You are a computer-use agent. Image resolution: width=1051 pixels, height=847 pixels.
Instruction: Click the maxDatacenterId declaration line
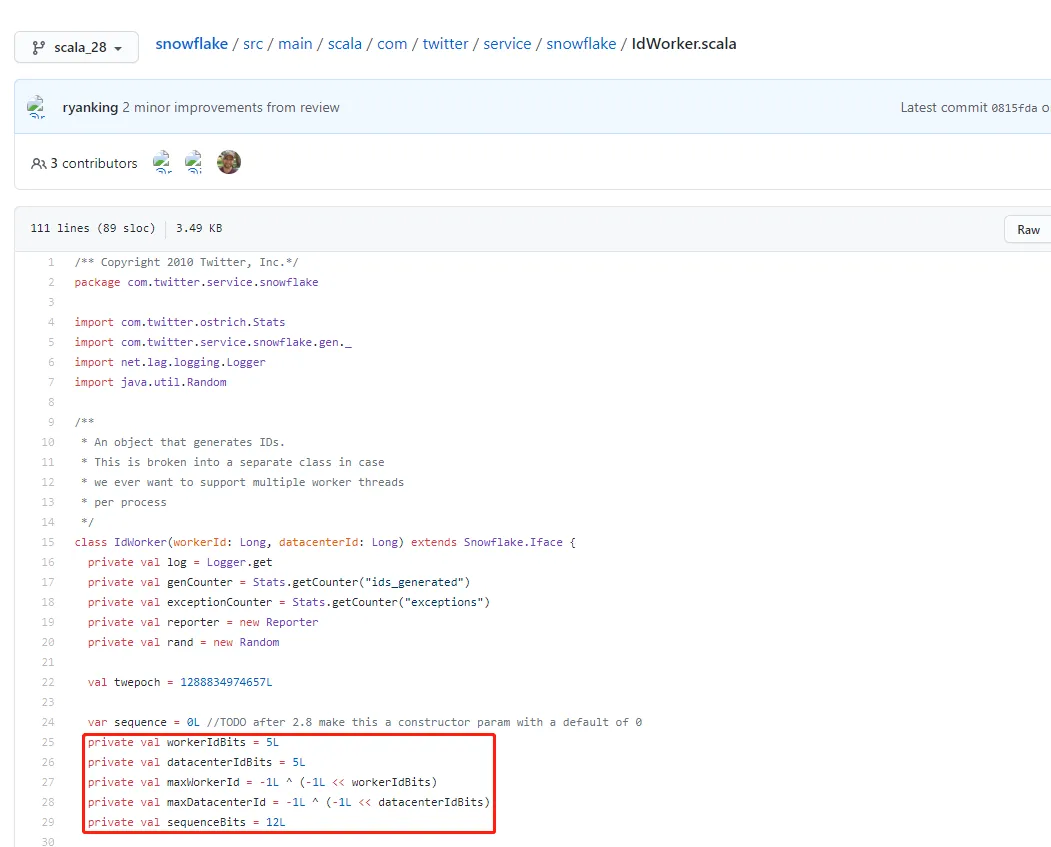click(x=289, y=803)
